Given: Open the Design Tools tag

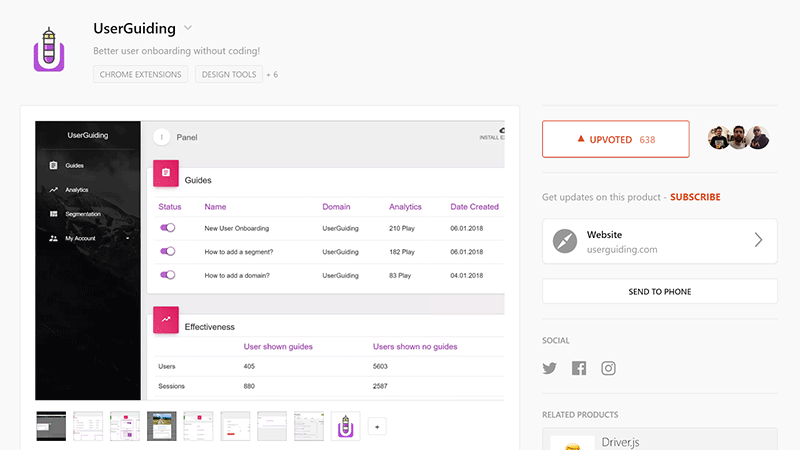Looking at the screenshot, I should tap(229, 74).
